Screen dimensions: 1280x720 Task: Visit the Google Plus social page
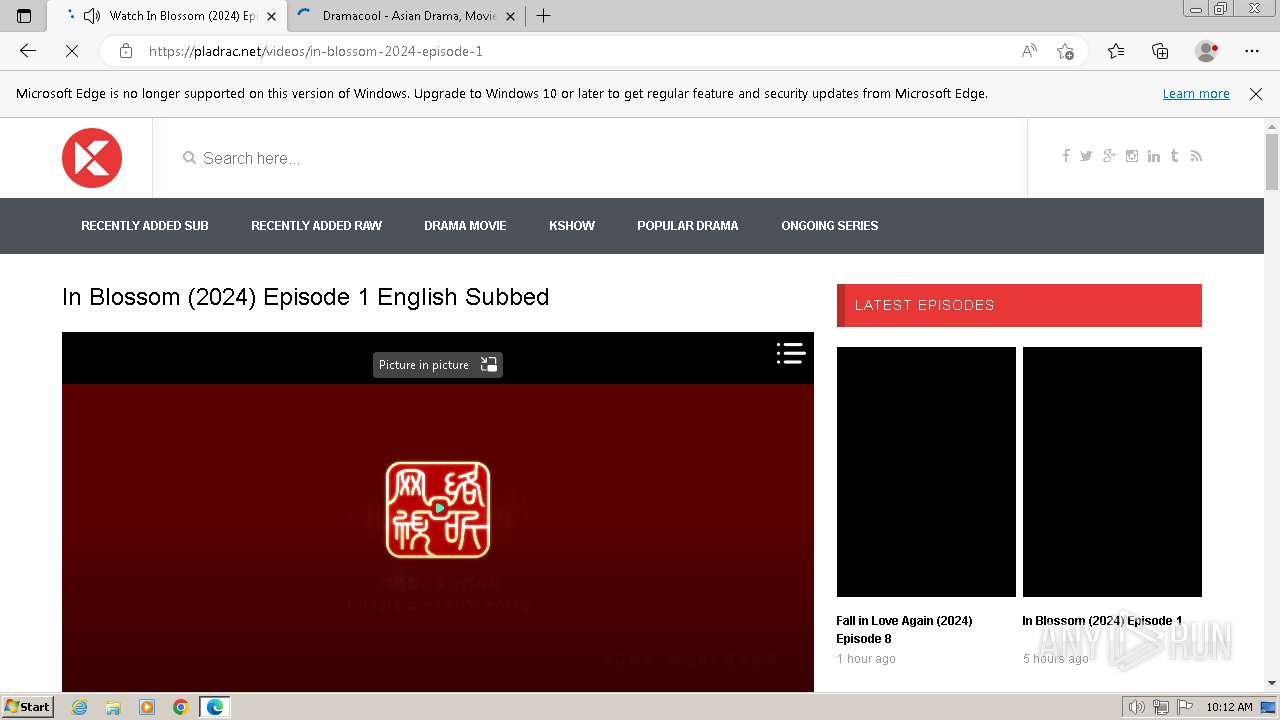click(1109, 156)
